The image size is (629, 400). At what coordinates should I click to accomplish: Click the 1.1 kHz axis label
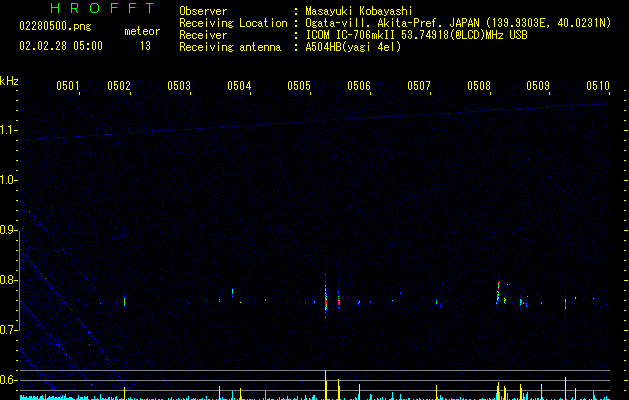click(x=8, y=130)
